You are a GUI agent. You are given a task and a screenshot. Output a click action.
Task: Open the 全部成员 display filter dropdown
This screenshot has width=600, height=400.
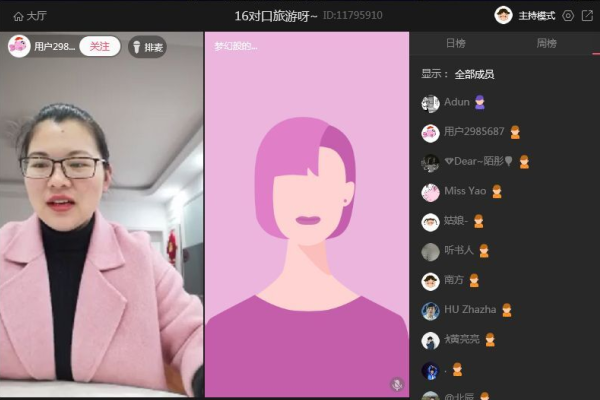(474, 74)
